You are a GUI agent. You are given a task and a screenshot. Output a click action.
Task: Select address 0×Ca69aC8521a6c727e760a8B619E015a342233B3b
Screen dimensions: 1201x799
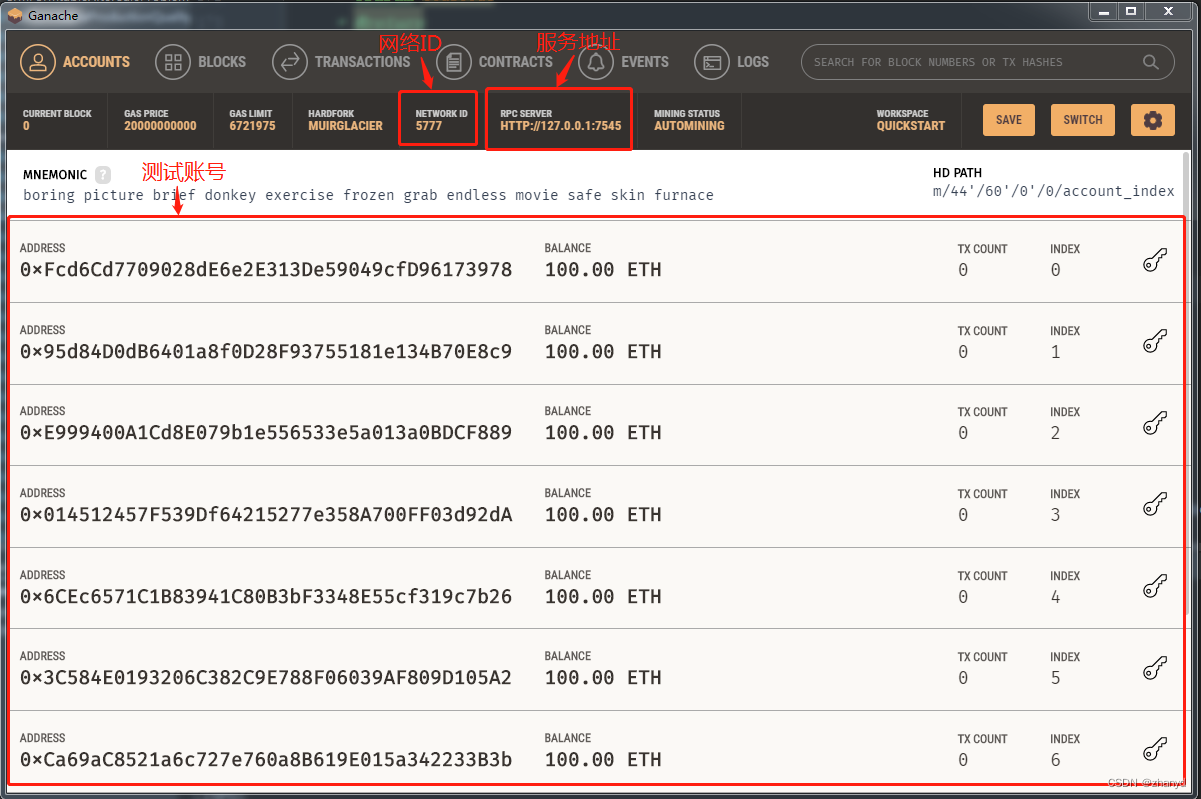pyautogui.click(x=266, y=760)
